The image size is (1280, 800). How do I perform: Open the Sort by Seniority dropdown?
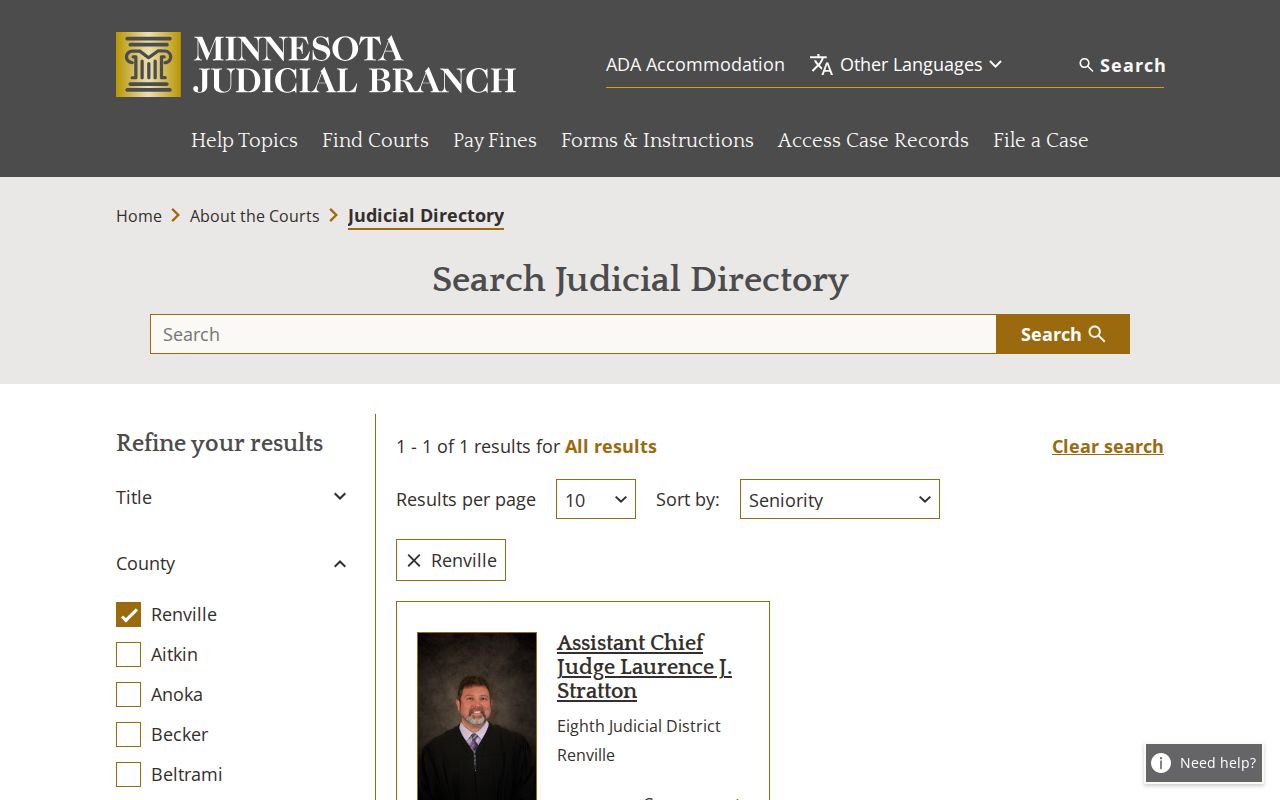click(x=840, y=499)
